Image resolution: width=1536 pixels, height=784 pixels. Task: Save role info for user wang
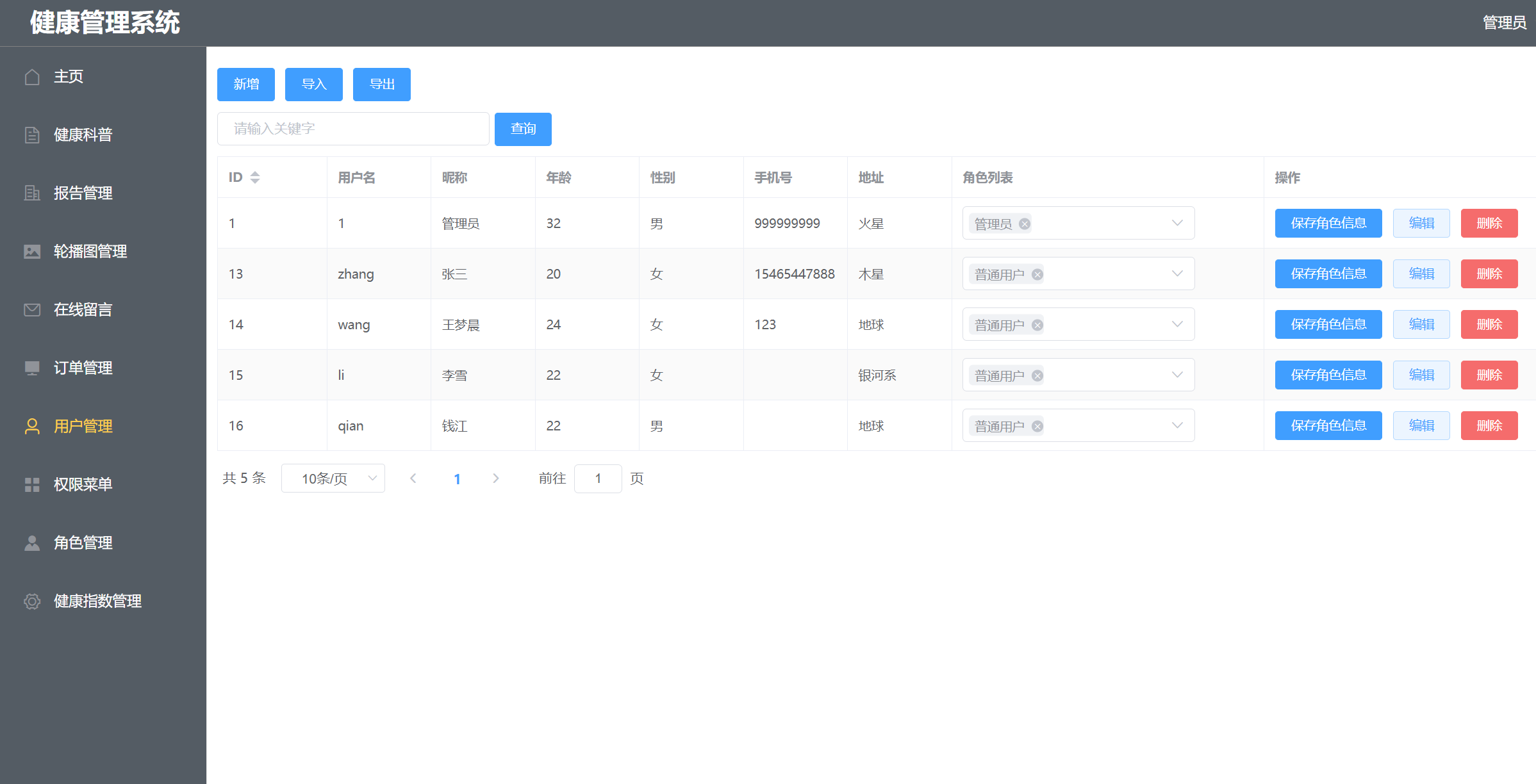[1328, 324]
